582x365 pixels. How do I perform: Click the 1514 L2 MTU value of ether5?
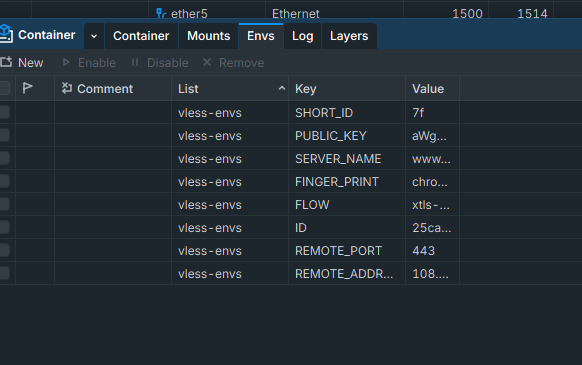point(532,14)
